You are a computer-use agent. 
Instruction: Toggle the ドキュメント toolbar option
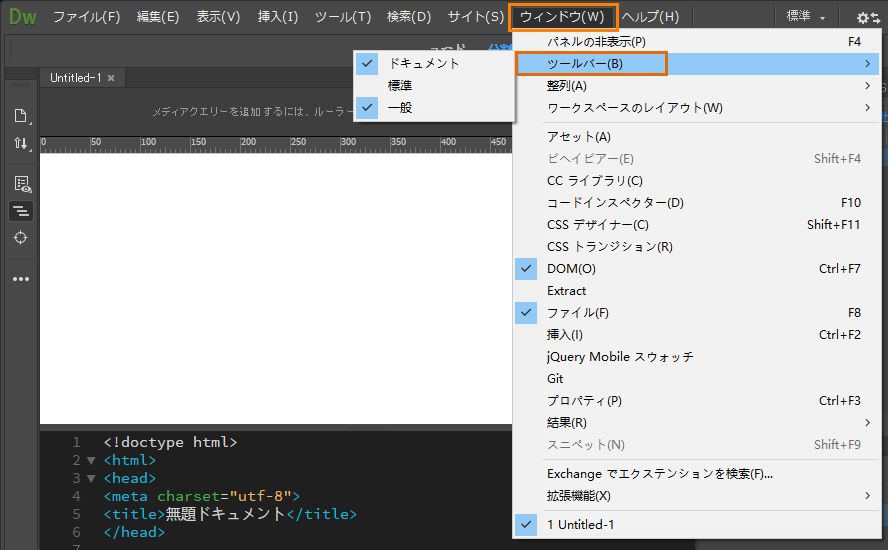point(434,63)
